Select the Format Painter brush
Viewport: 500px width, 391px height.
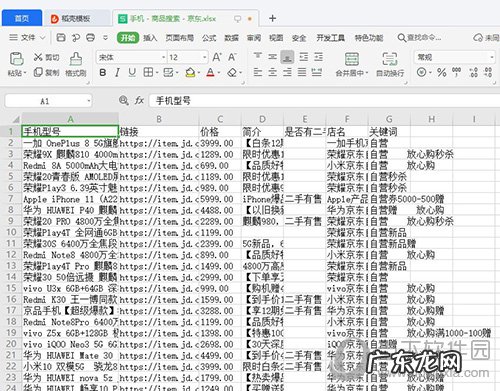[x=76, y=59]
